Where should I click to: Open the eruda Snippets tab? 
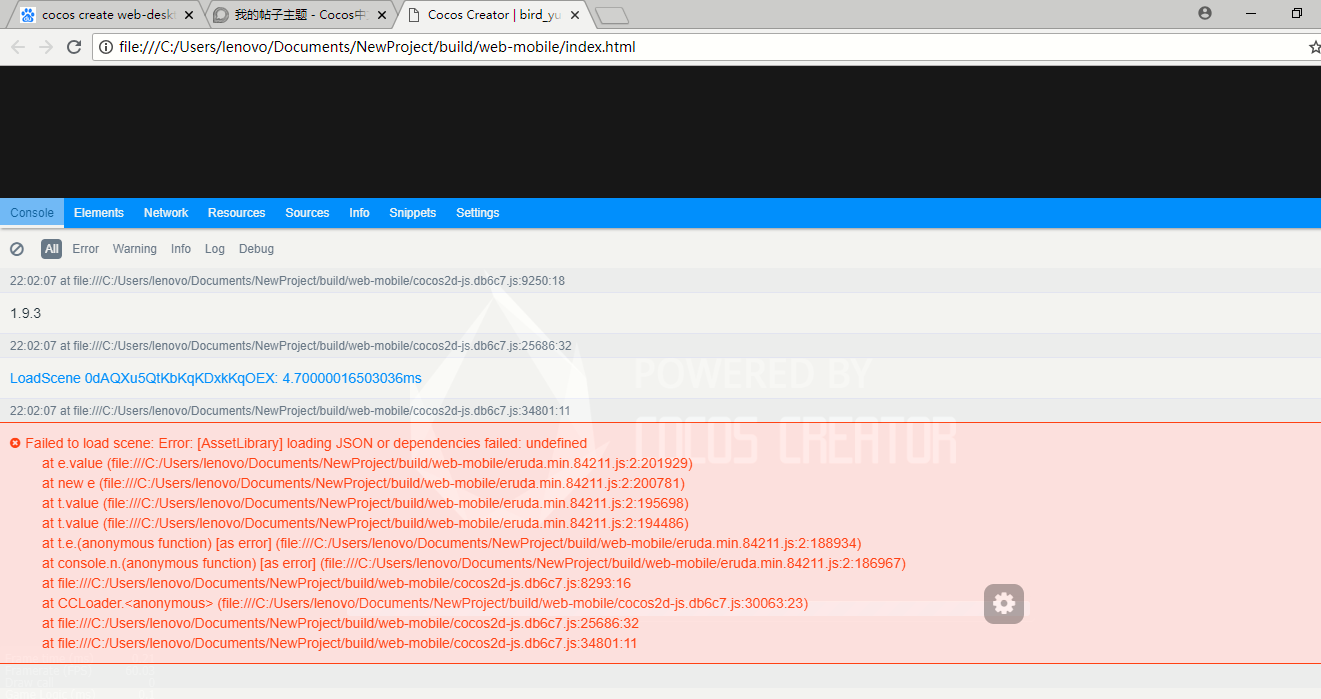click(413, 213)
